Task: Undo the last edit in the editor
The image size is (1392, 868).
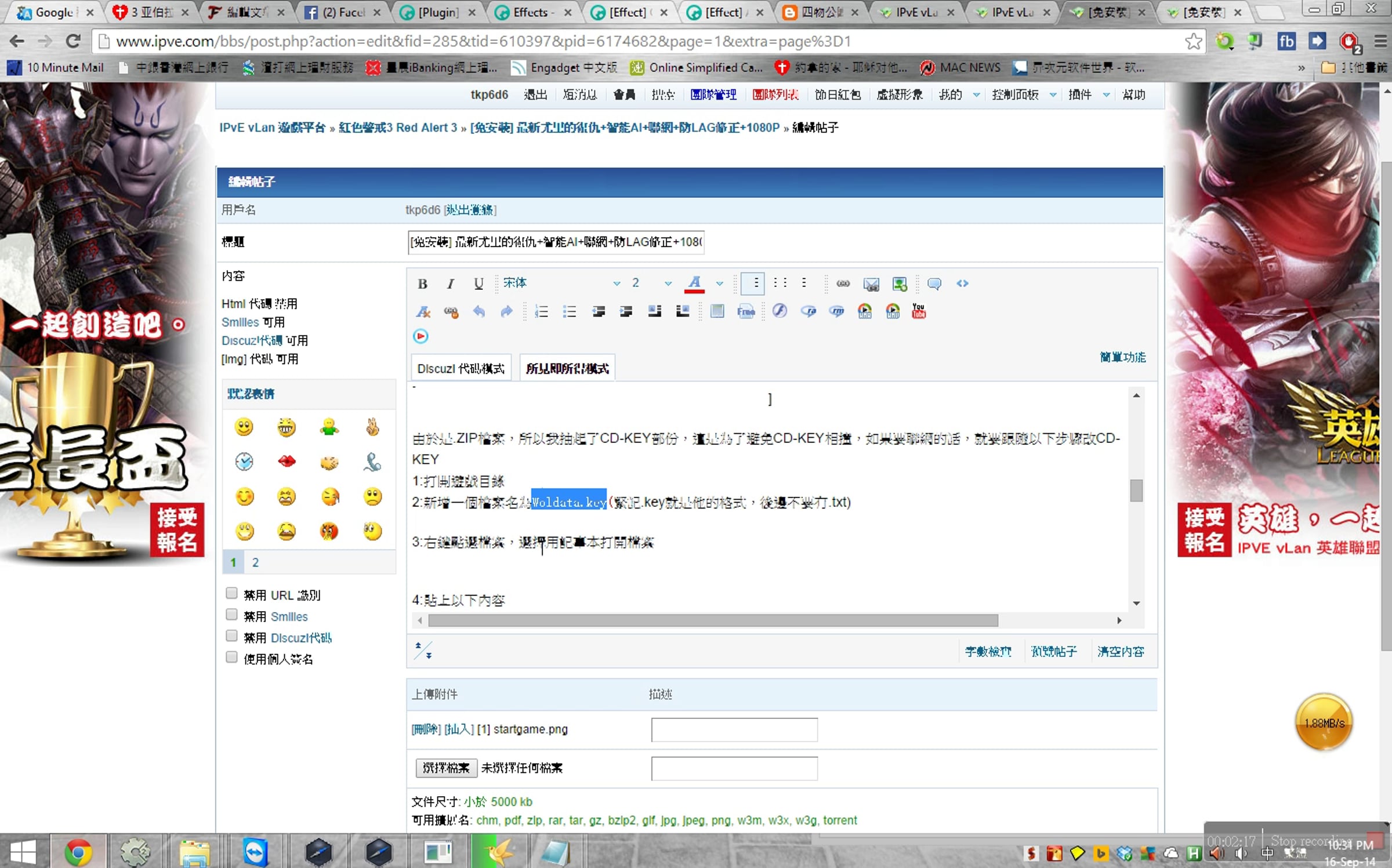Action: pyautogui.click(x=478, y=312)
